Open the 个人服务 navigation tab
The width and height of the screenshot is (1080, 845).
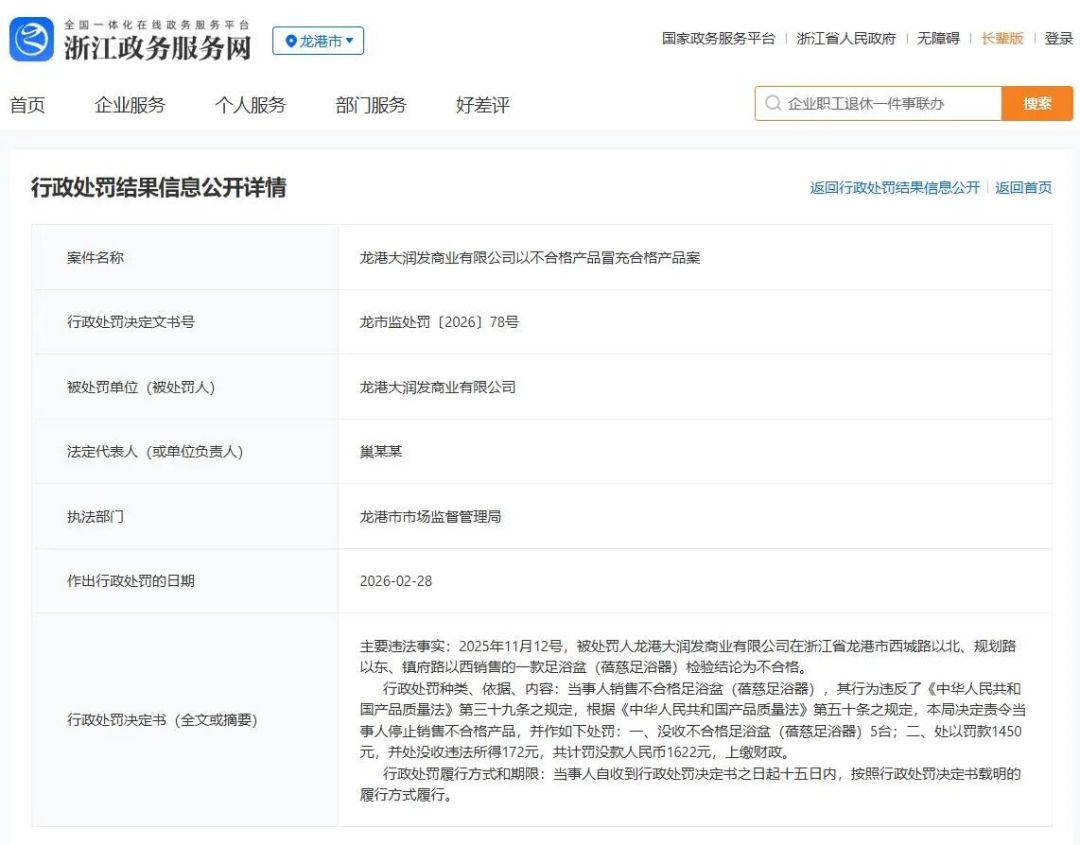251,105
